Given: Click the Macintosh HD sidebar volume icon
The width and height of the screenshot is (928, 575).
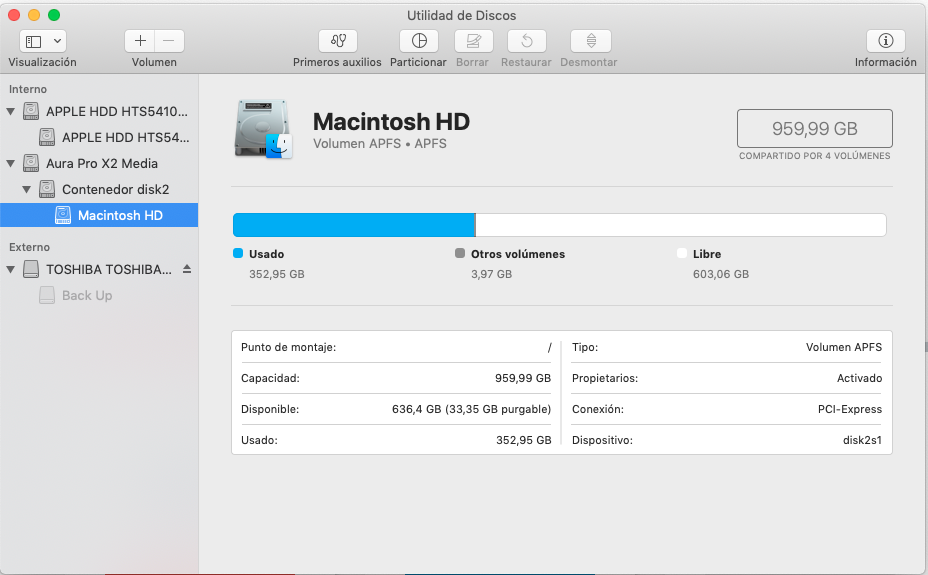Looking at the screenshot, I should [63, 215].
